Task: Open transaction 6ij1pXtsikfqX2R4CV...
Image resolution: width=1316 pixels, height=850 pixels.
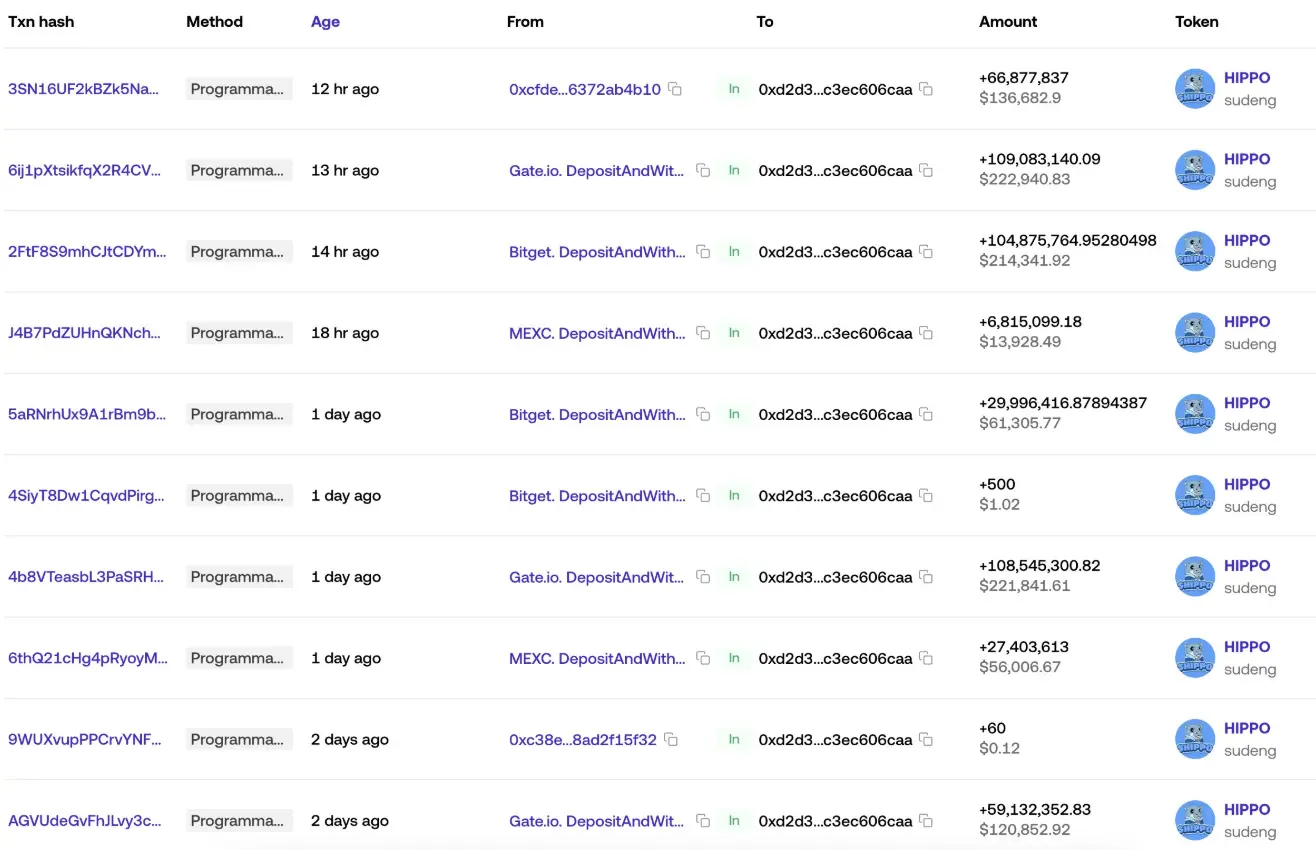Action: [84, 171]
